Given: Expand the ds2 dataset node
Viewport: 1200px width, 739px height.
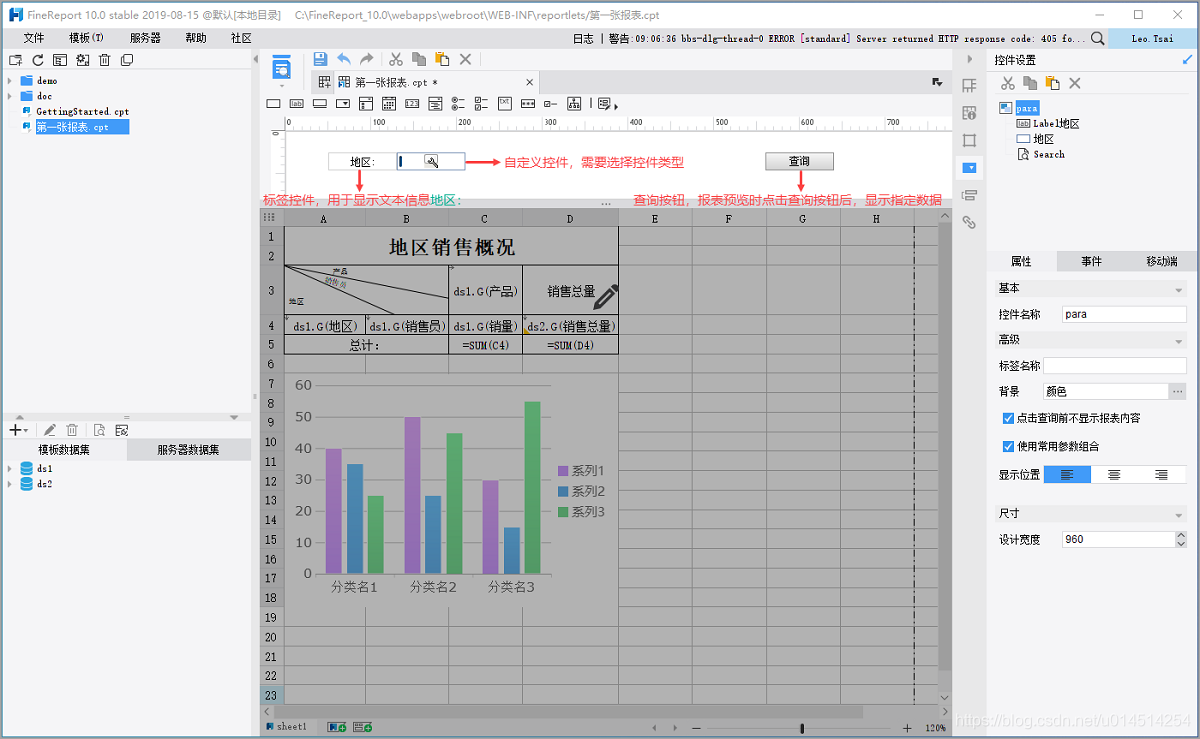Looking at the screenshot, I should point(9,484).
